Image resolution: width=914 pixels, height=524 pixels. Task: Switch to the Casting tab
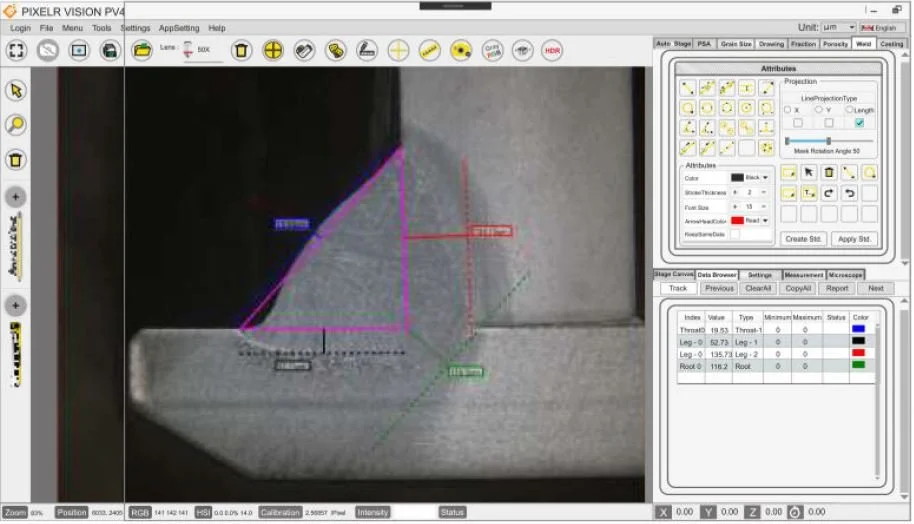tap(892, 44)
